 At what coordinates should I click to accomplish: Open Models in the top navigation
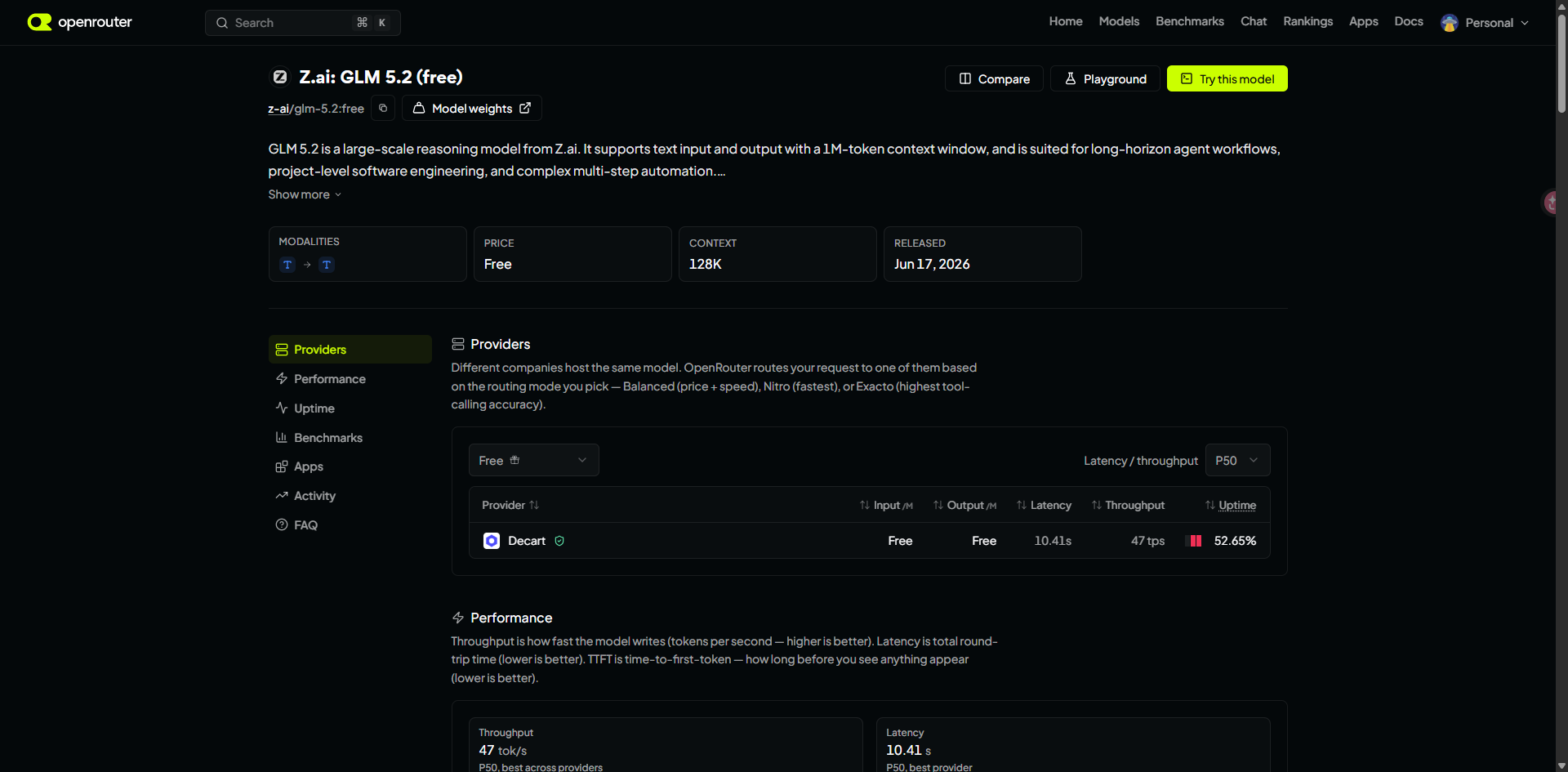pos(1119,21)
